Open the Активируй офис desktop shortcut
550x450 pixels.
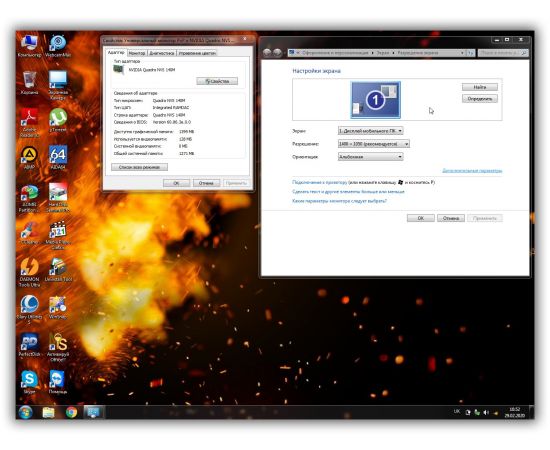[x=58, y=348]
